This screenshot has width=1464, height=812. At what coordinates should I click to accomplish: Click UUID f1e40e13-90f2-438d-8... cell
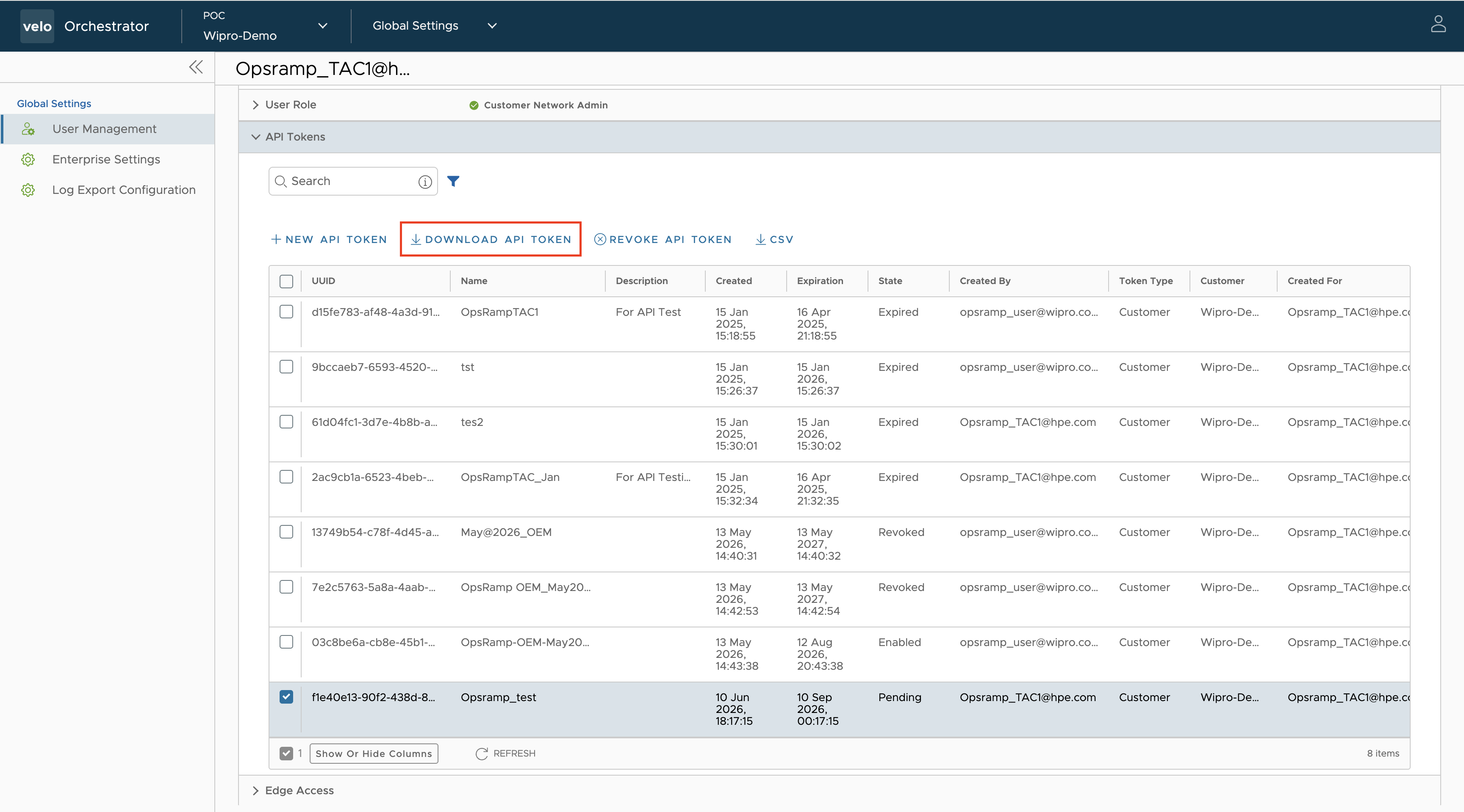(x=373, y=697)
